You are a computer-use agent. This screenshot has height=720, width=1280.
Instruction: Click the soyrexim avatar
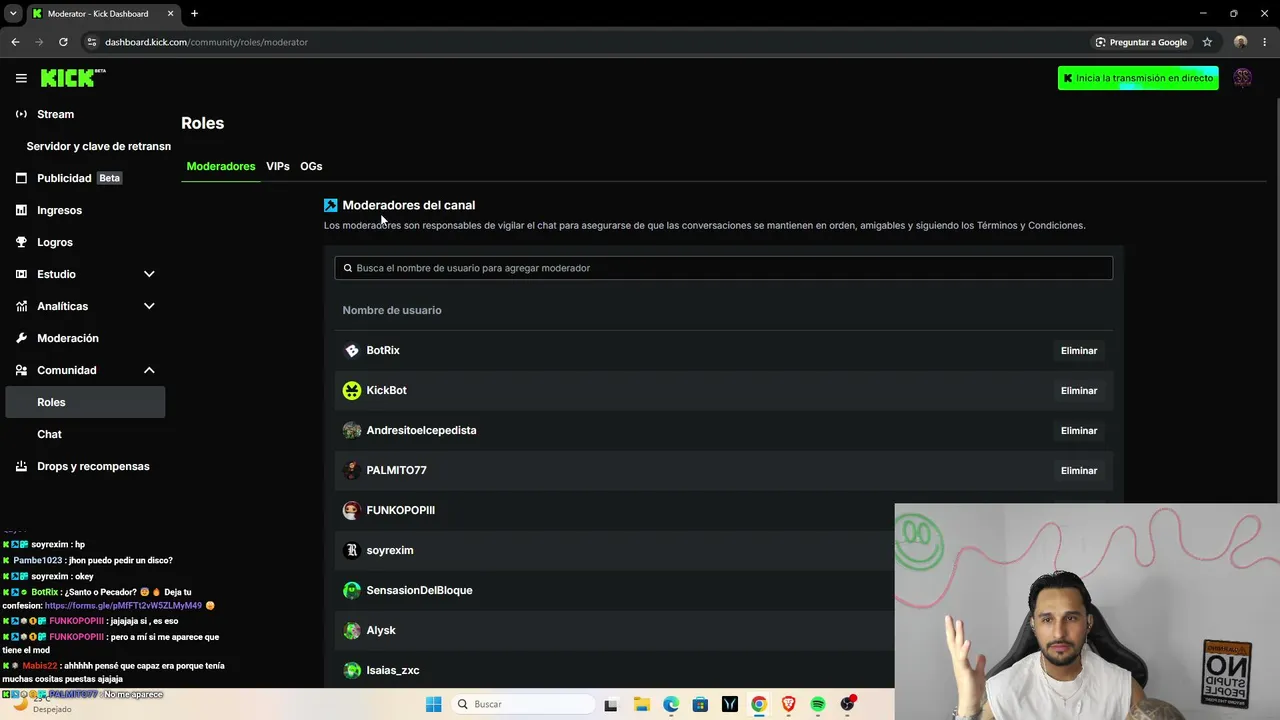click(352, 550)
